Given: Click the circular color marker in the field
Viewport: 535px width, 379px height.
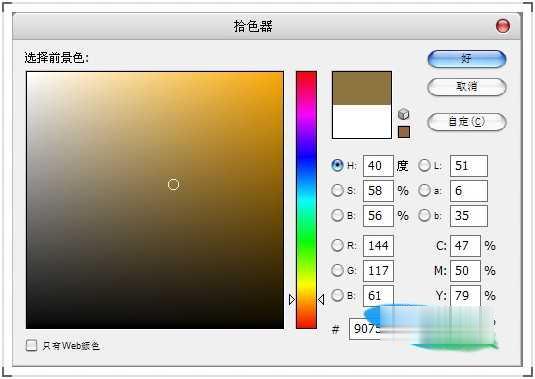Looking at the screenshot, I should tap(173, 184).
